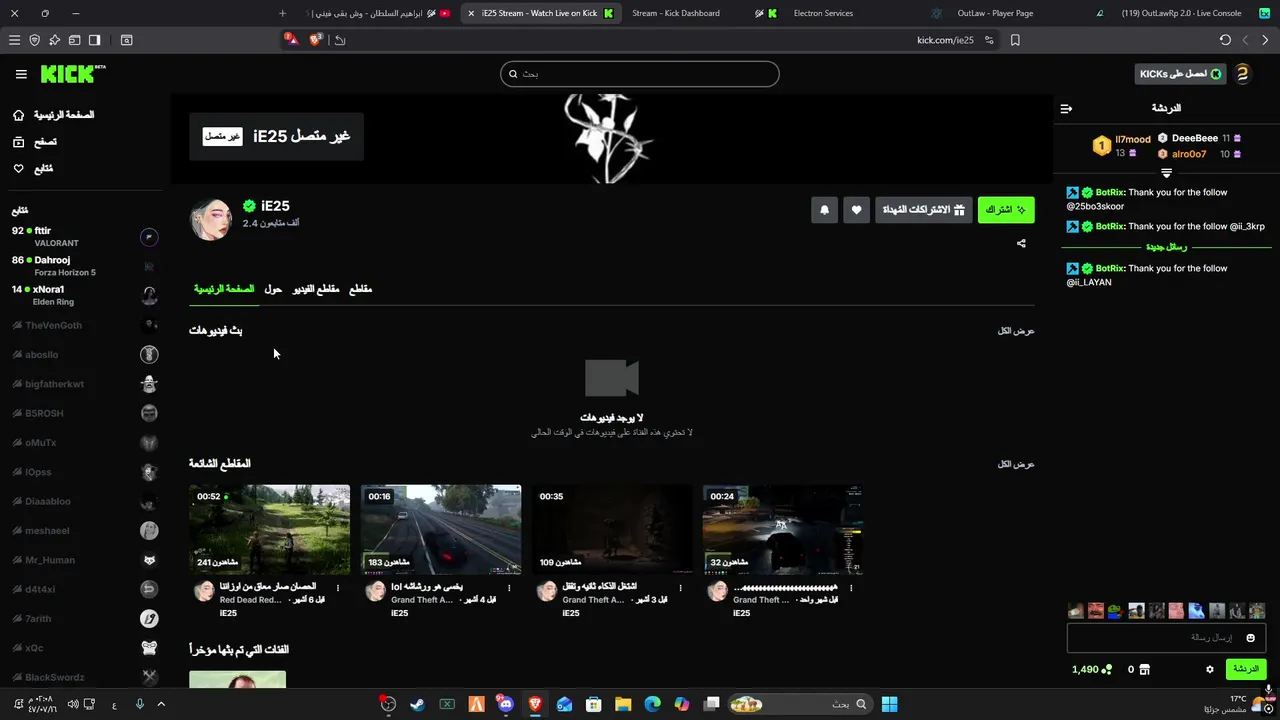The image size is (1280, 720).
Task: Open the following heart sidebar icon
Action: [18, 169]
